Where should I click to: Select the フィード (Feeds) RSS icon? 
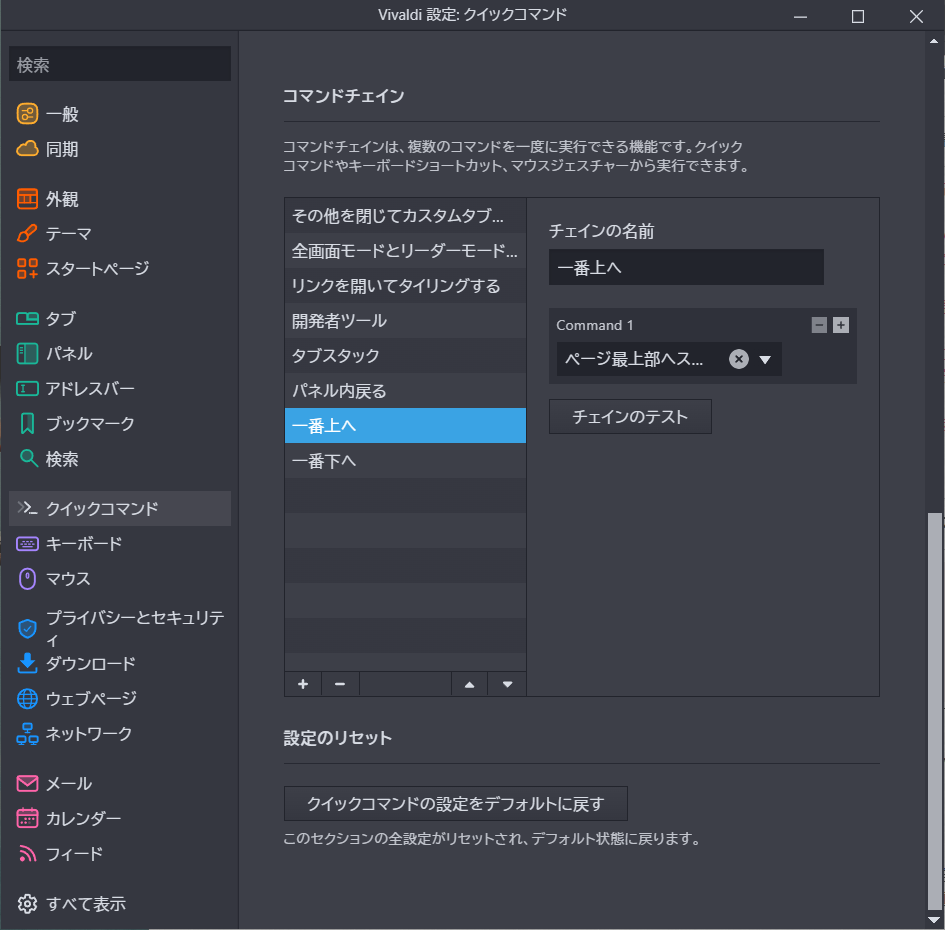[x=28, y=854]
